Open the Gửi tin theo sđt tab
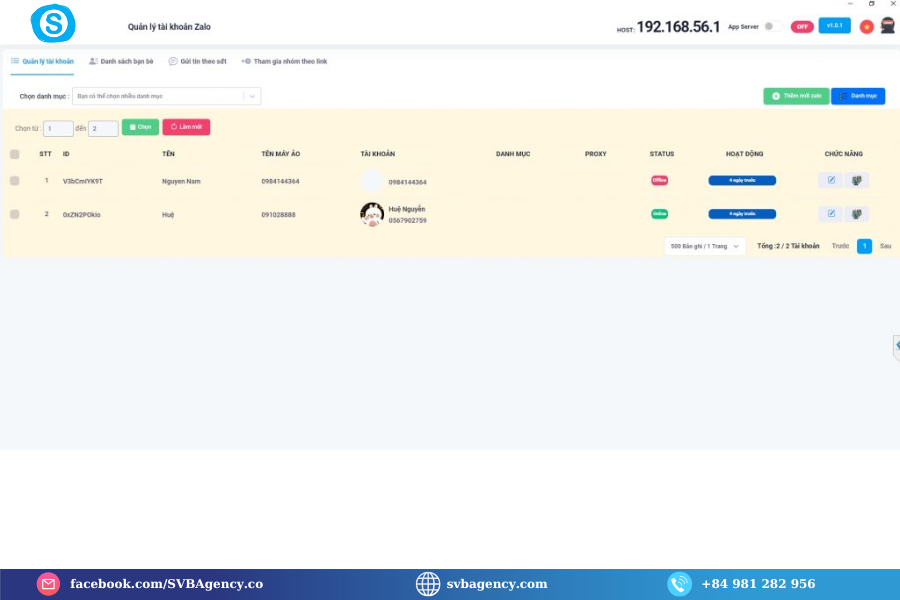This screenshot has width=900, height=600. (197, 62)
